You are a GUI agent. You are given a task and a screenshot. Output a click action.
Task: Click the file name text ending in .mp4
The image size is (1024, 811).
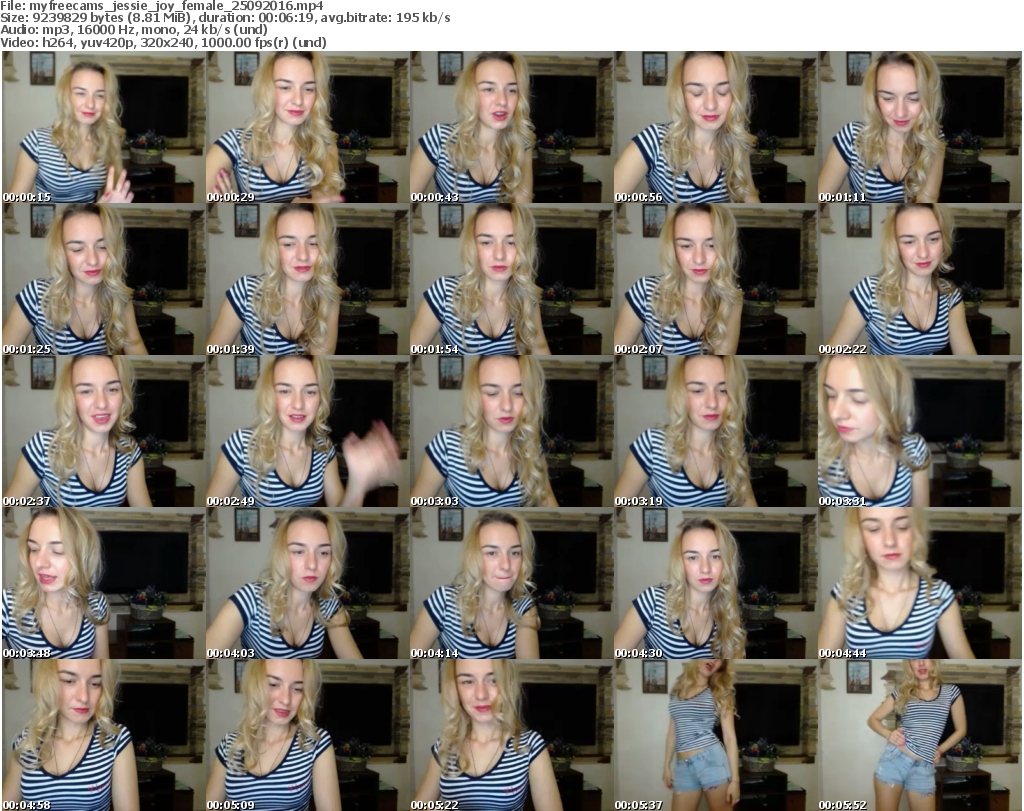176,6
